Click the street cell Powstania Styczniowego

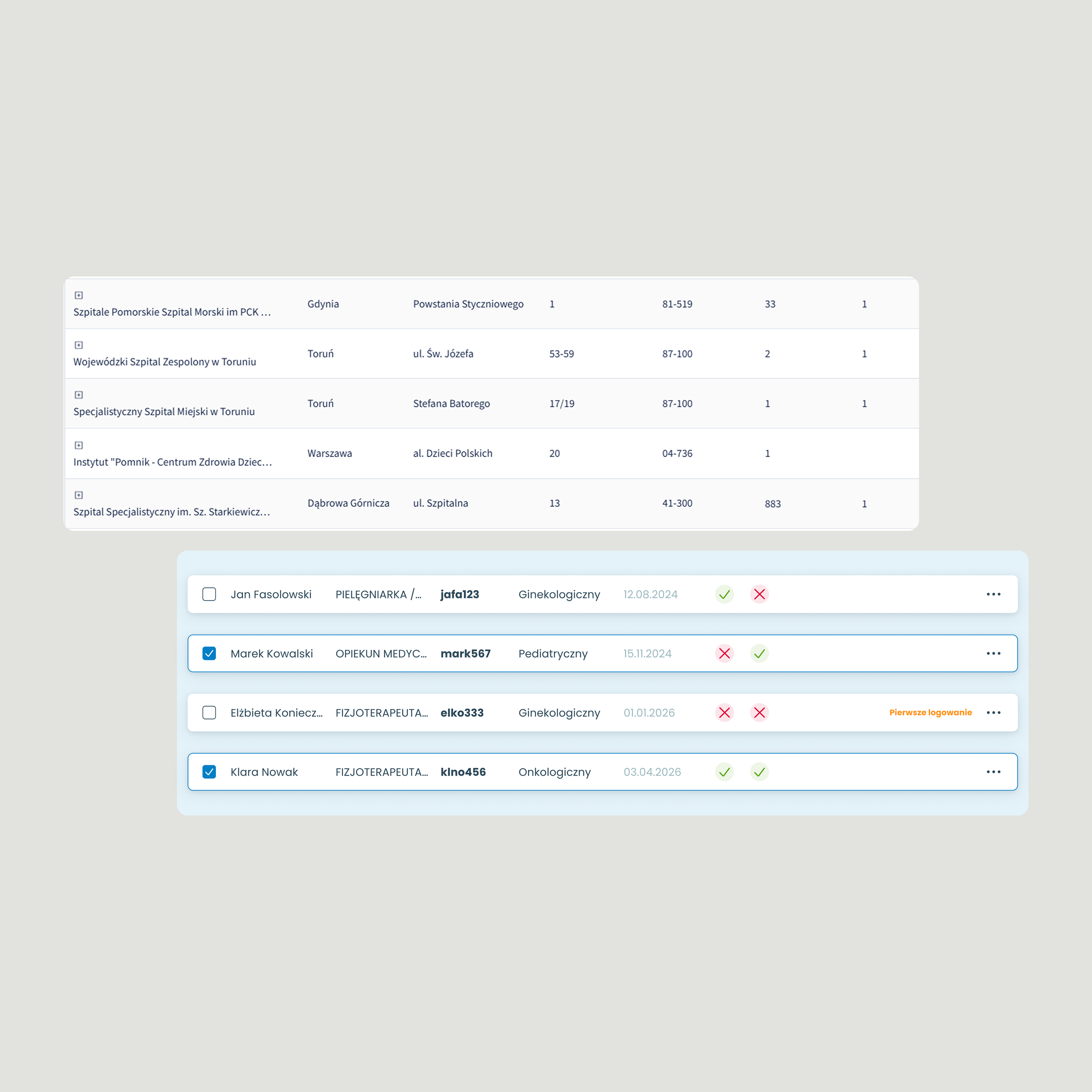pos(468,304)
